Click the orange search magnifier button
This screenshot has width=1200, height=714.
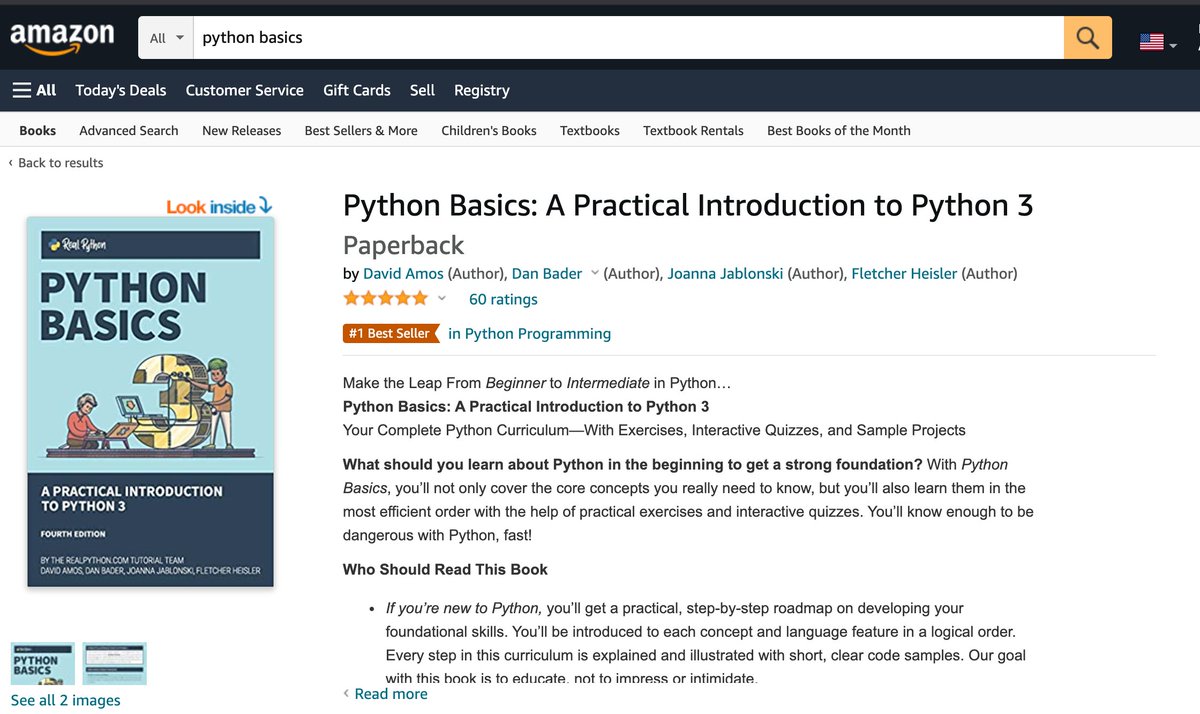(x=1088, y=38)
